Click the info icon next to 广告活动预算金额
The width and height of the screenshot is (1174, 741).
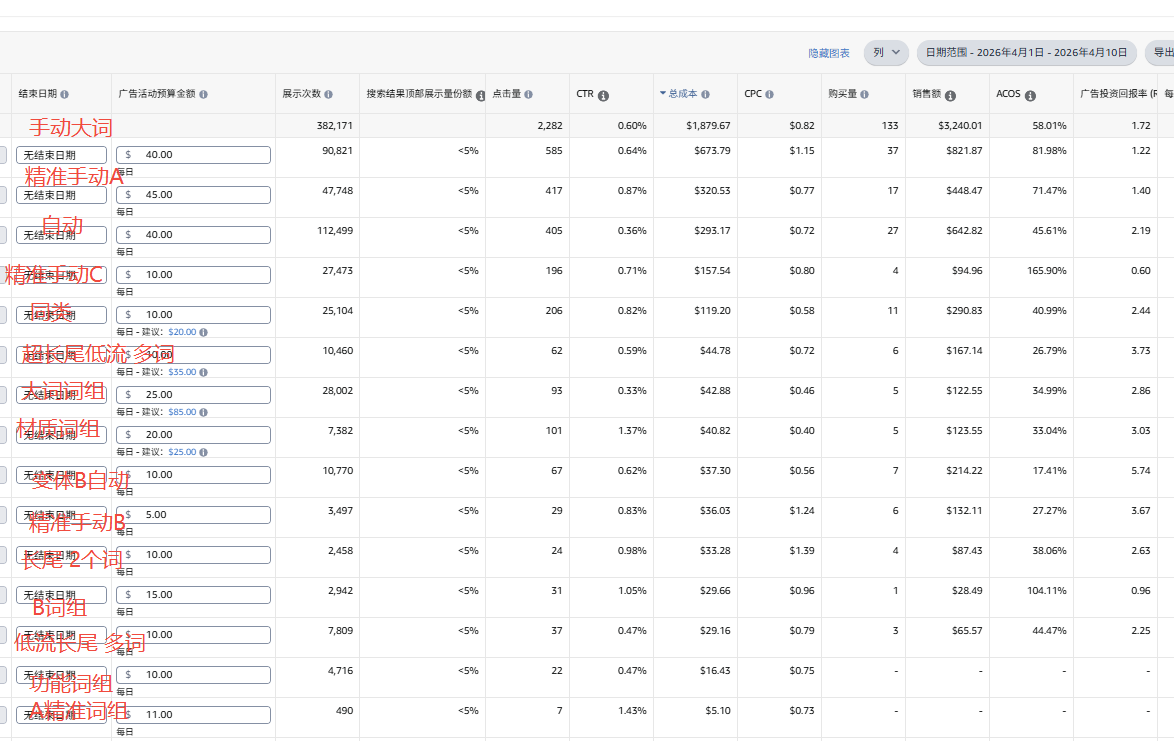point(203,94)
